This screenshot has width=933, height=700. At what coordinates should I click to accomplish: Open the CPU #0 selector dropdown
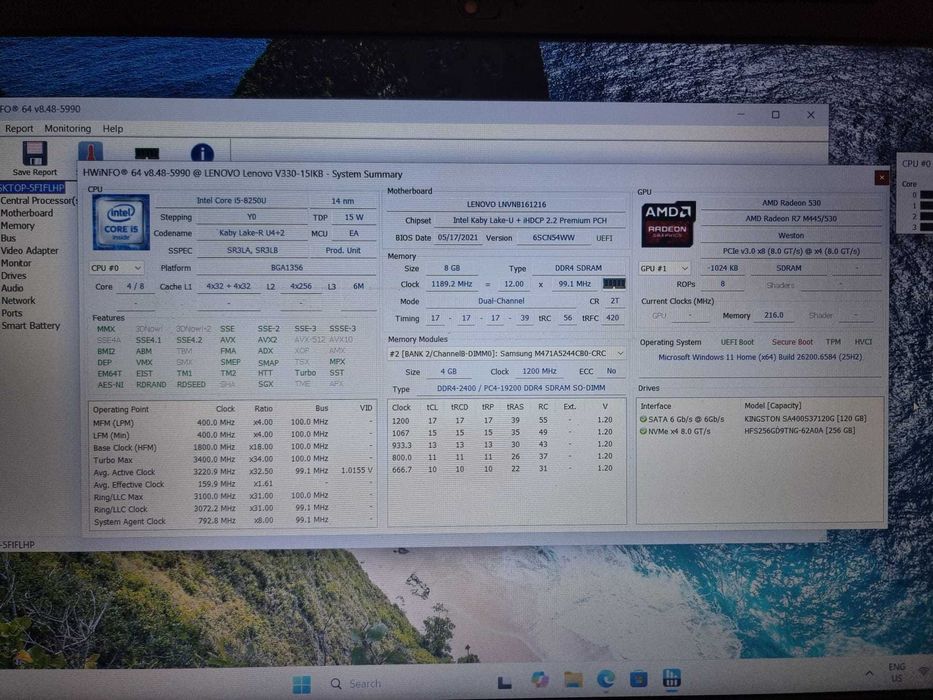(x=116, y=268)
